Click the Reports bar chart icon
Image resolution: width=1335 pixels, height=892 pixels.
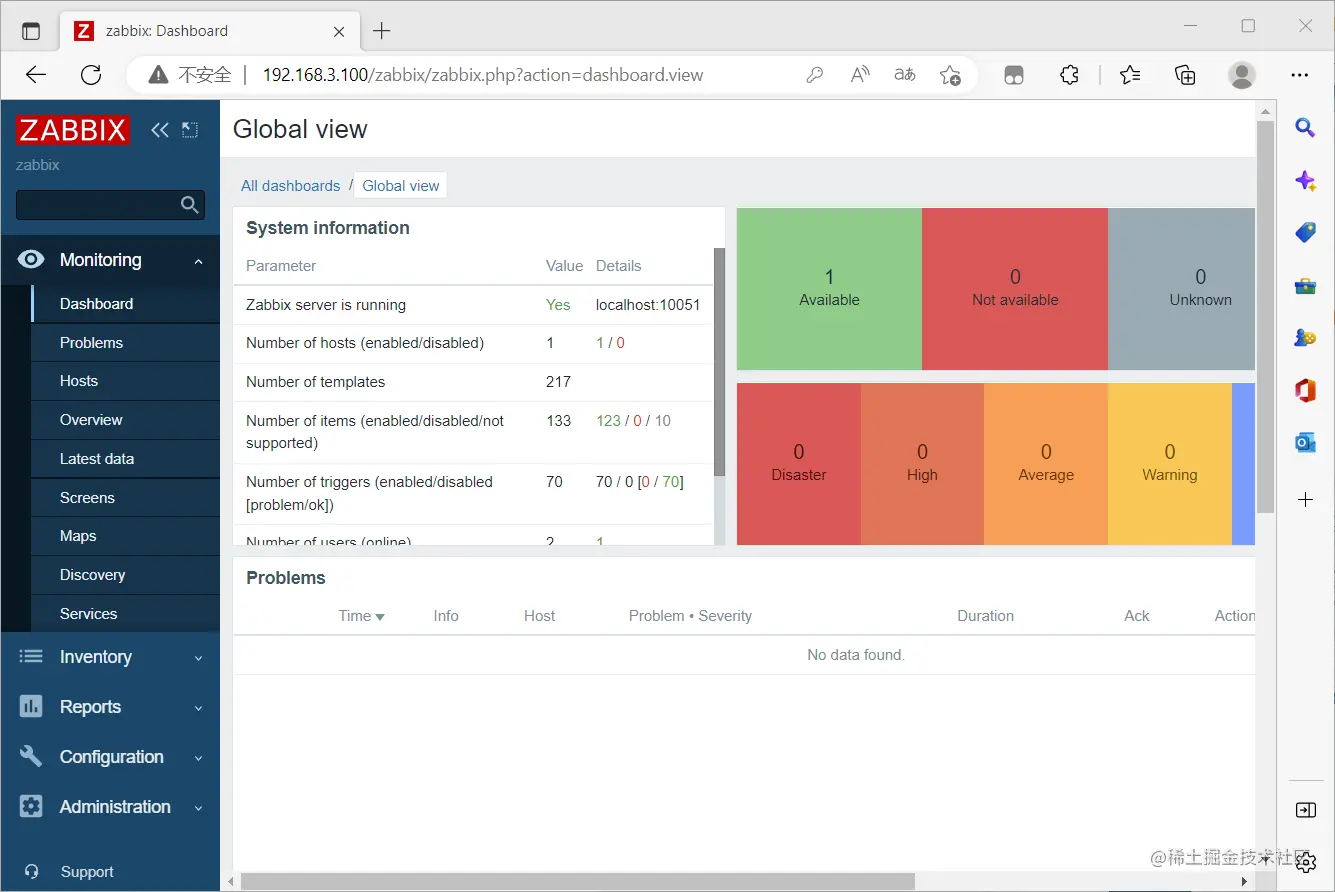click(x=31, y=706)
